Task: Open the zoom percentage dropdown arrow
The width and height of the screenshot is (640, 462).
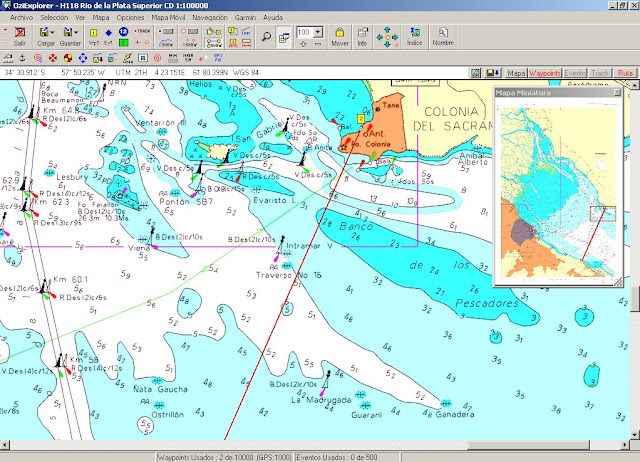Action: 318,32
